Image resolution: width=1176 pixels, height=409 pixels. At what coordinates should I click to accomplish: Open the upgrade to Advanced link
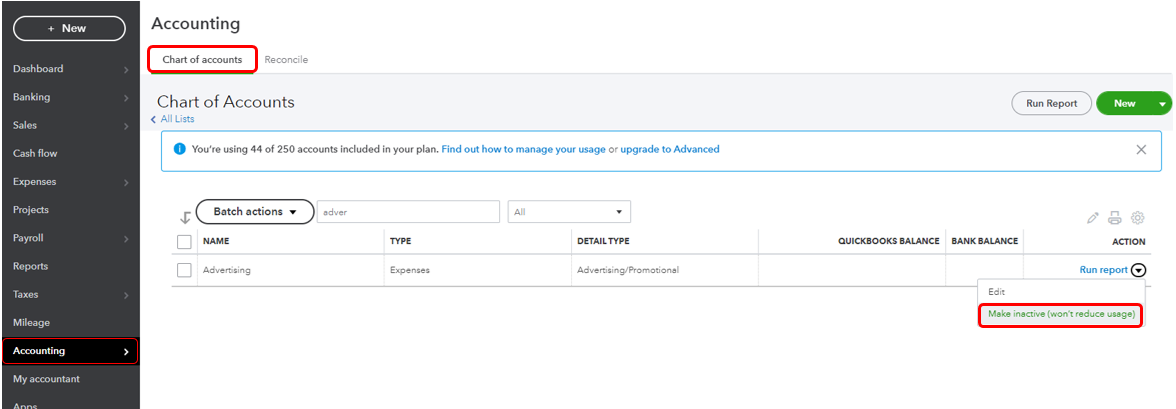670,149
